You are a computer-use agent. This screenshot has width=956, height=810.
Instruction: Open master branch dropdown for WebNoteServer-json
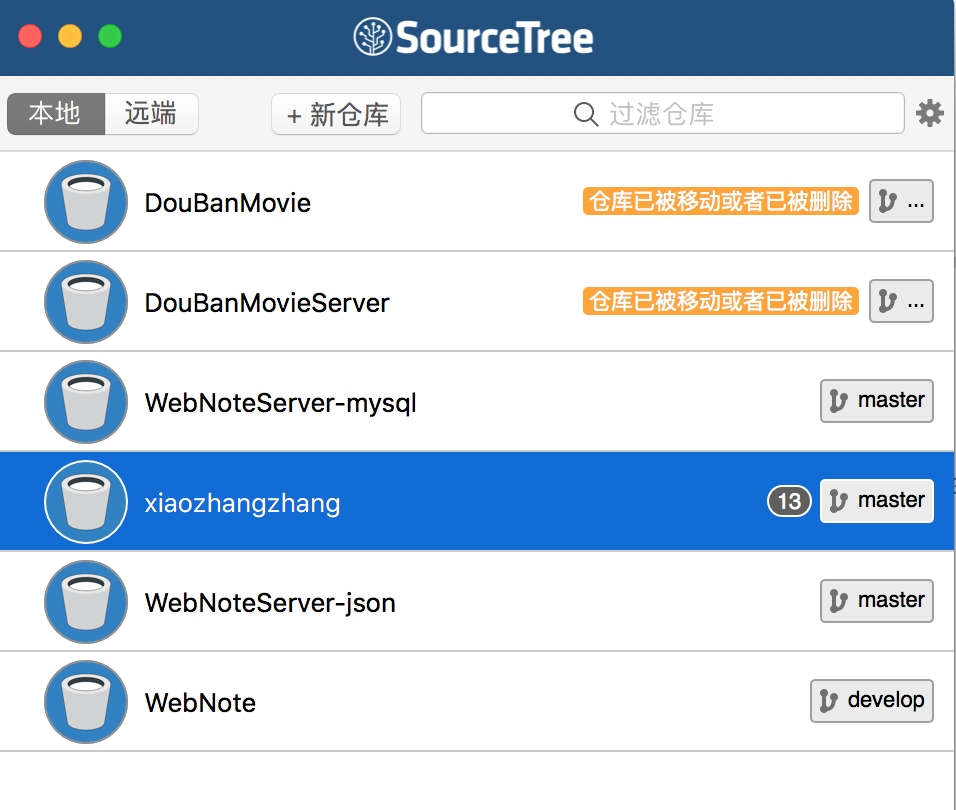click(x=876, y=601)
